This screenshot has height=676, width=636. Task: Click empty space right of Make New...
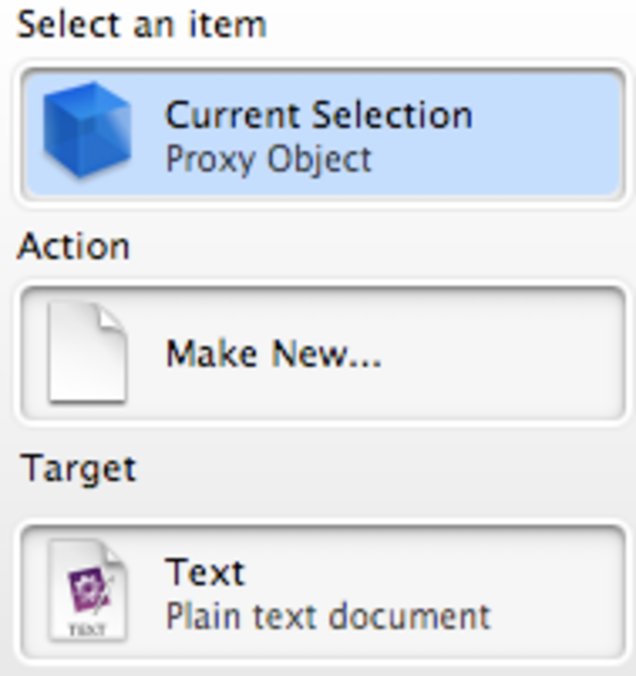tap(500, 353)
